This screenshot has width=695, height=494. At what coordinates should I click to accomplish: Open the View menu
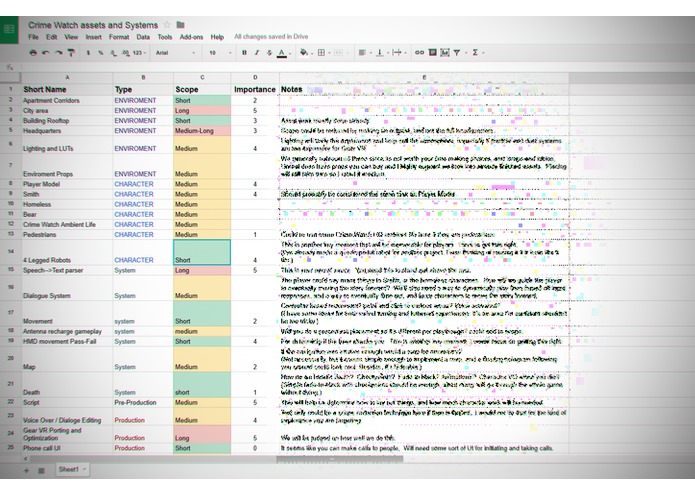71,37
